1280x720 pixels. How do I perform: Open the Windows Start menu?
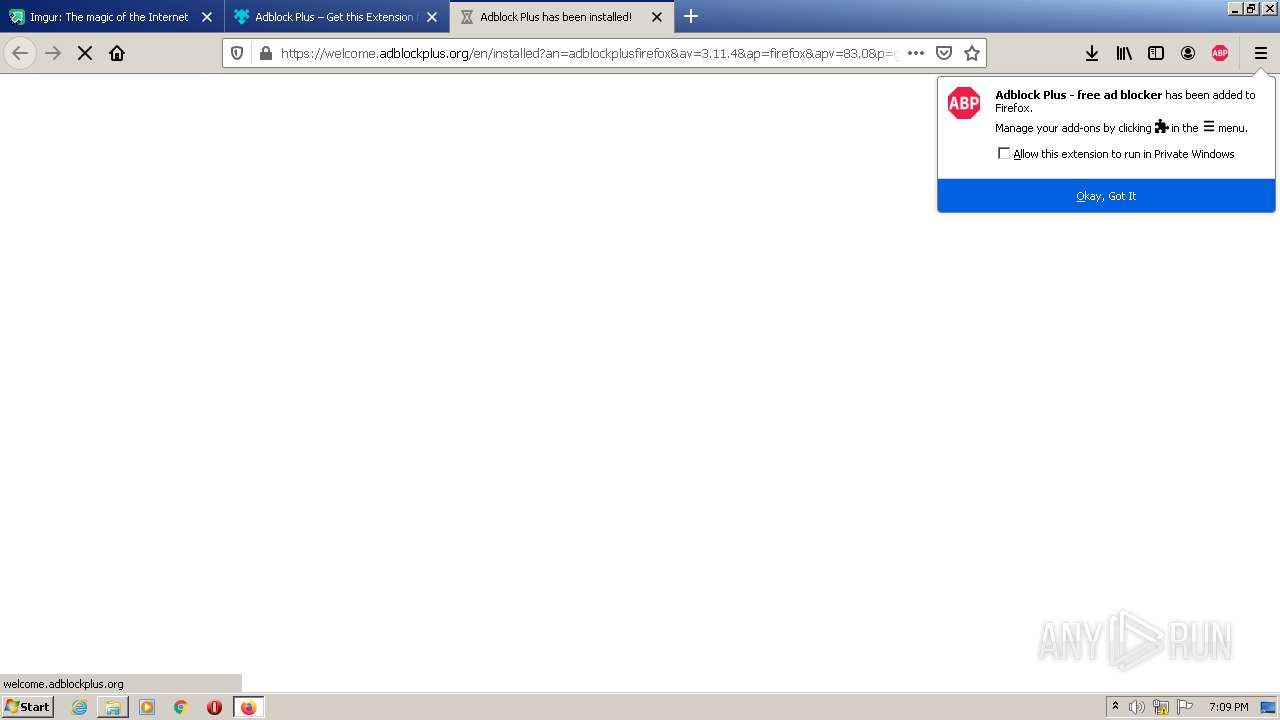point(28,707)
